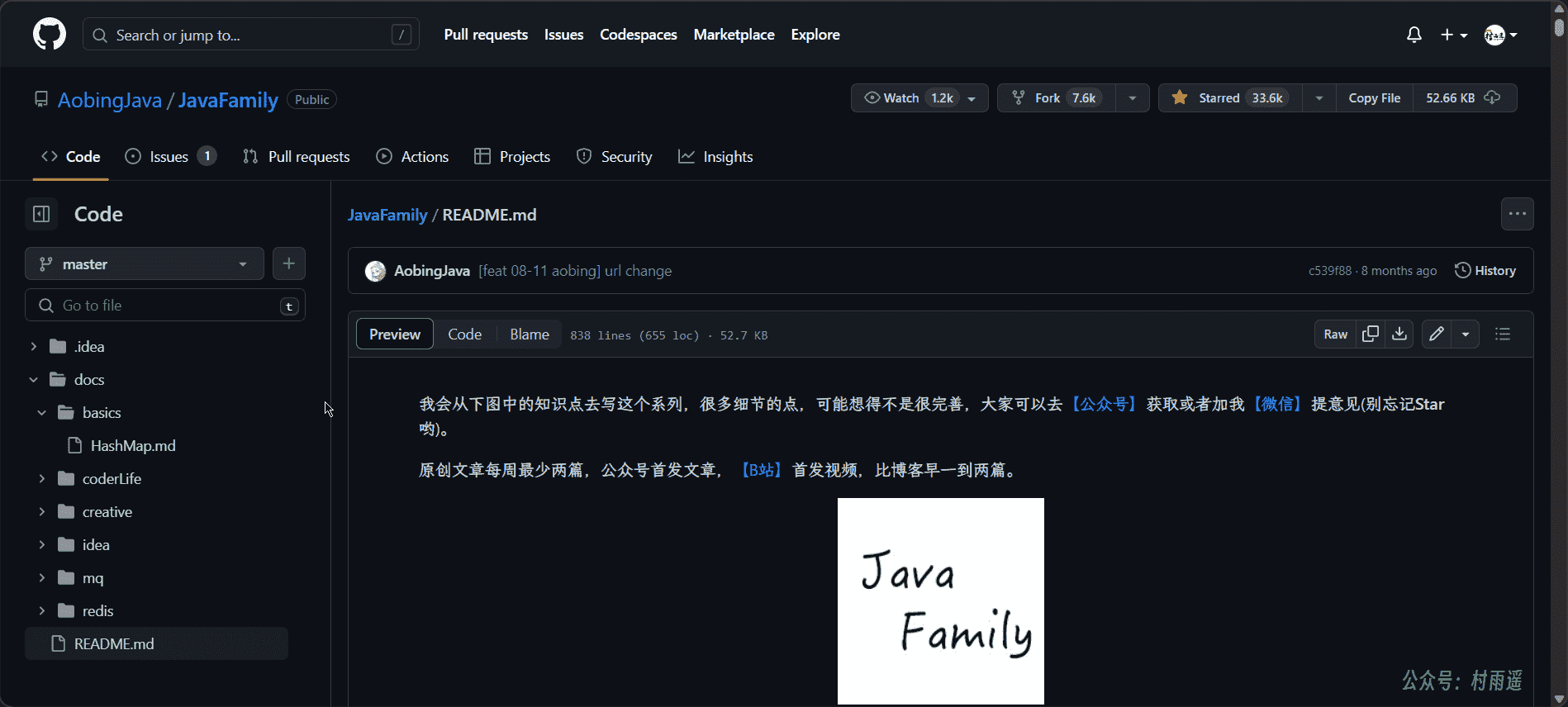Screen dimensions: 1568x707
Task: Expand the idea folder chevron
Action: [x=41, y=544]
